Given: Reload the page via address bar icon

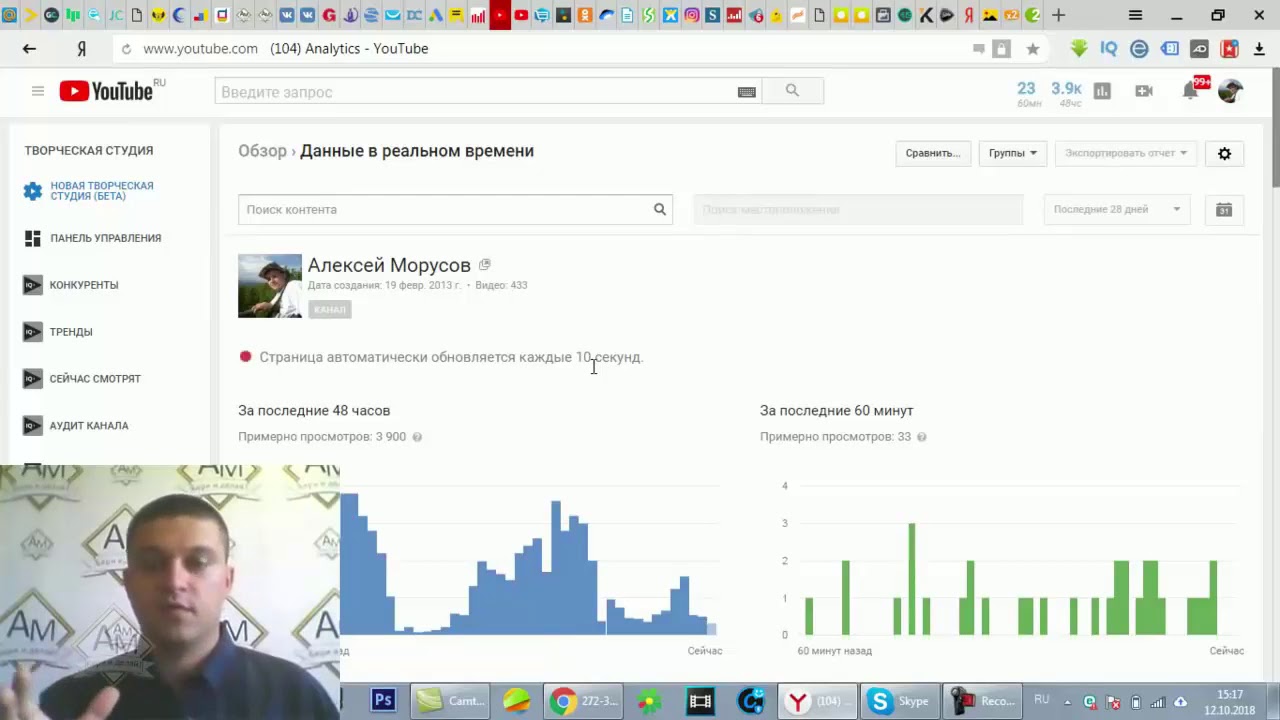Looking at the screenshot, I should 126,48.
